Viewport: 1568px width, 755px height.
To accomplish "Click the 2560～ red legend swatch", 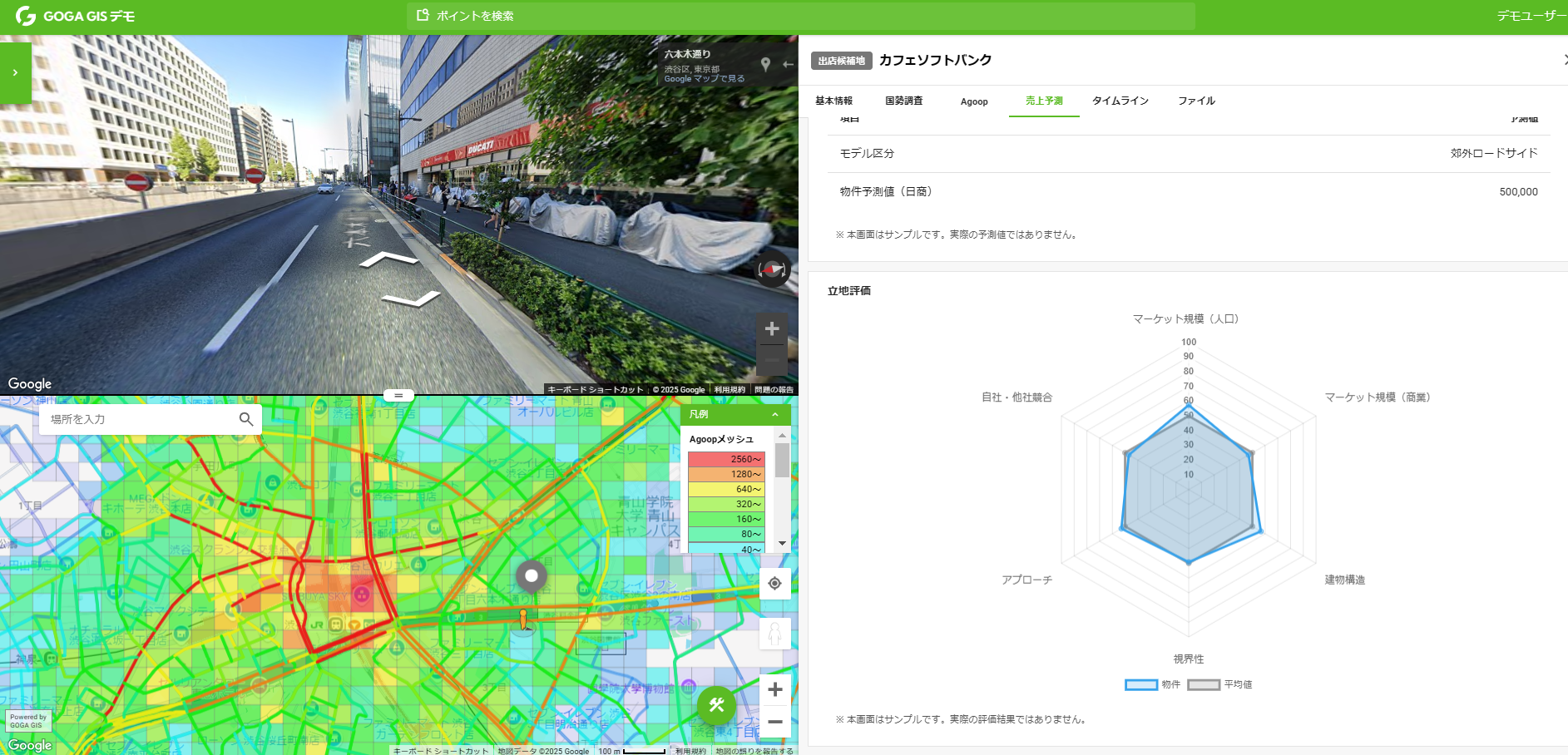I will [726, 459].
